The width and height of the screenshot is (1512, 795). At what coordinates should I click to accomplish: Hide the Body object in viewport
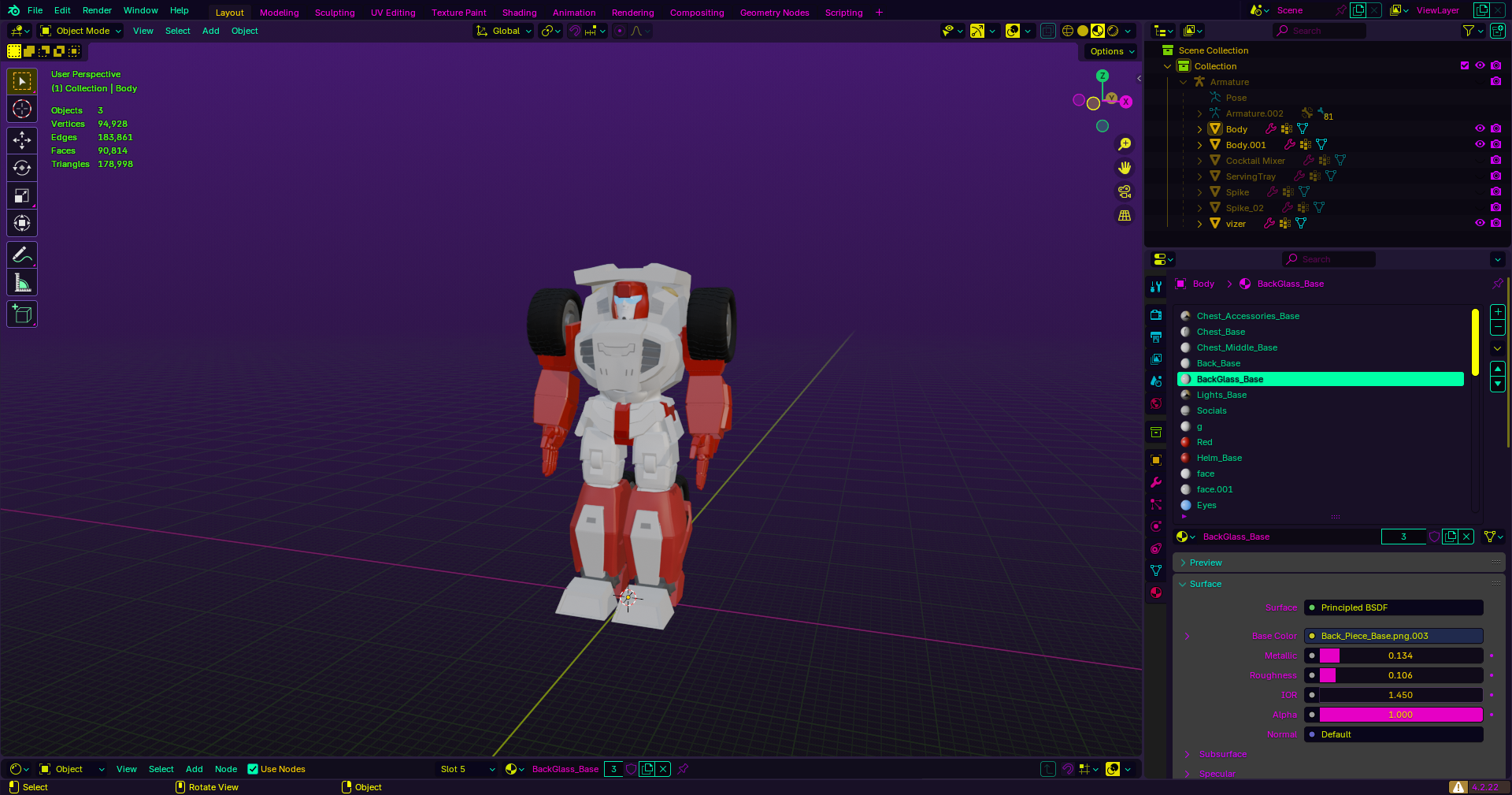tap(1480, 128)
